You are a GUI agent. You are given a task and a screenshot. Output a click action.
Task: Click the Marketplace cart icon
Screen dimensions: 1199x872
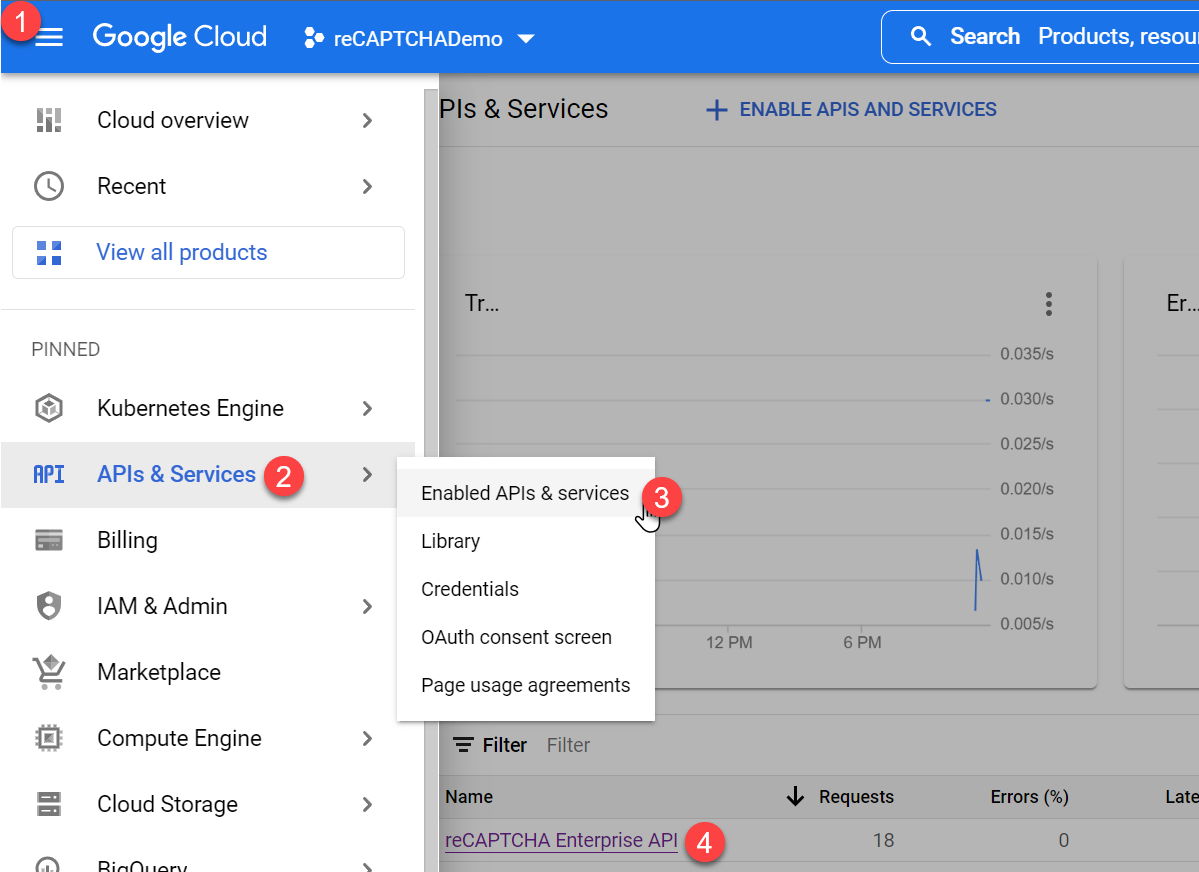(x=49, y=672)
